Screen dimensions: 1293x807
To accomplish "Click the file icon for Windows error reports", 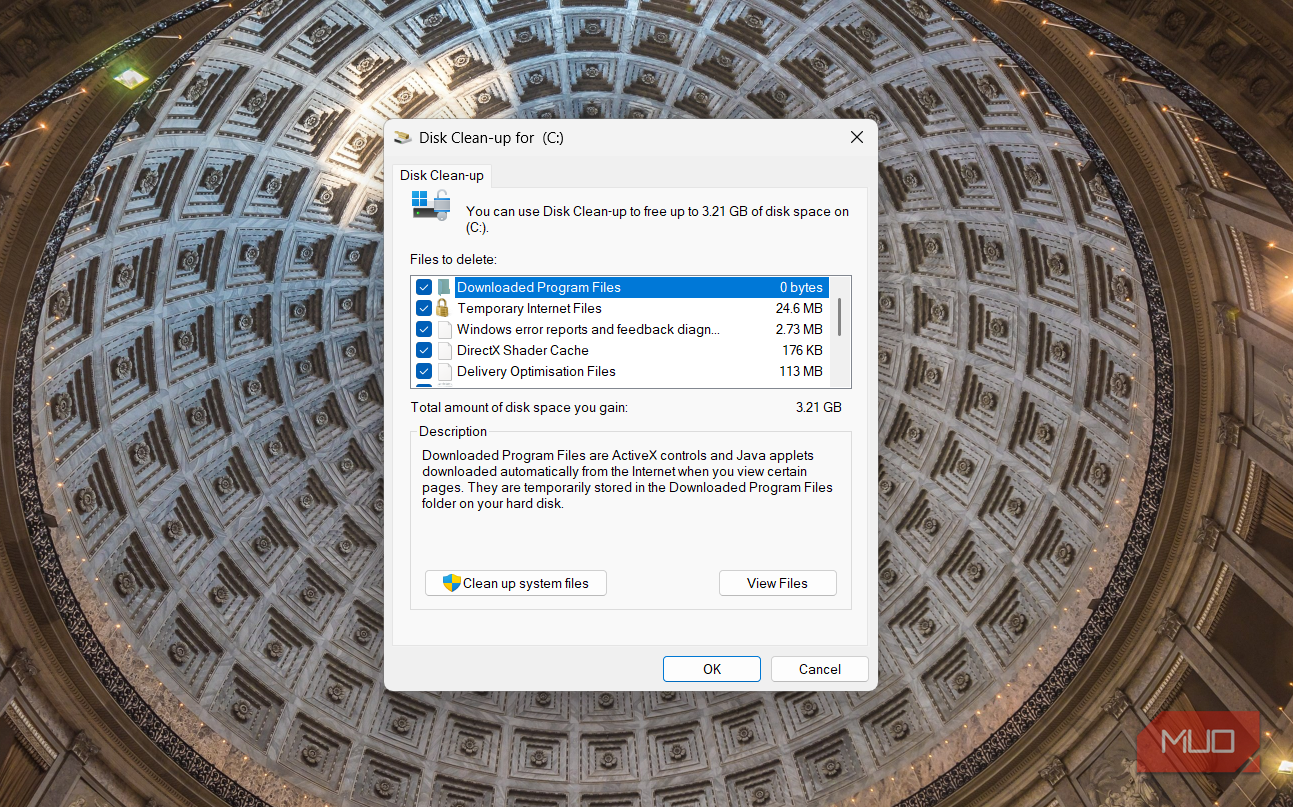I will [x=444, y=329].
